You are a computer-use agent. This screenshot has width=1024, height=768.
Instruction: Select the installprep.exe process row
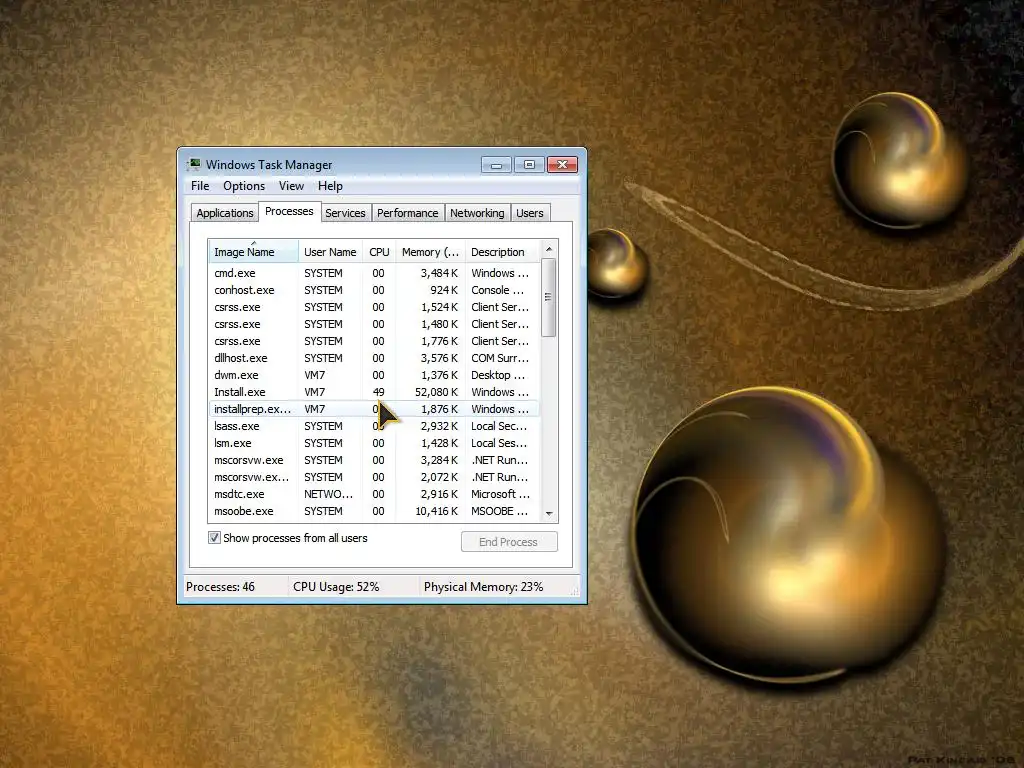coord(374,409)
